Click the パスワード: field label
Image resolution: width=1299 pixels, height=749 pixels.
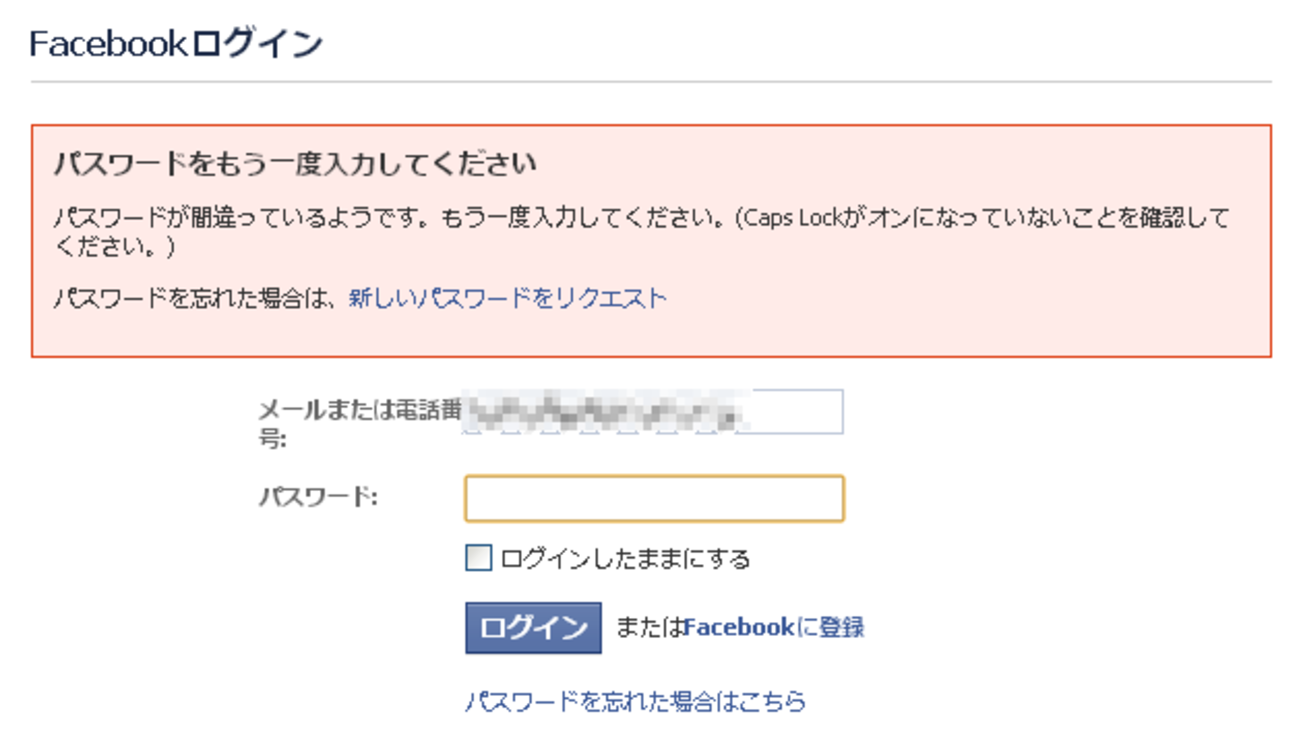(317, 497)
